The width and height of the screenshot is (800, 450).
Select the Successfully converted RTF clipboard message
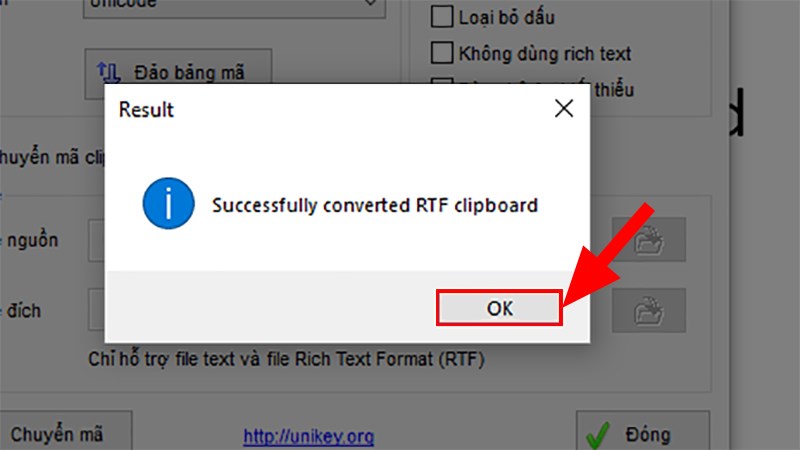click(374, 205)
